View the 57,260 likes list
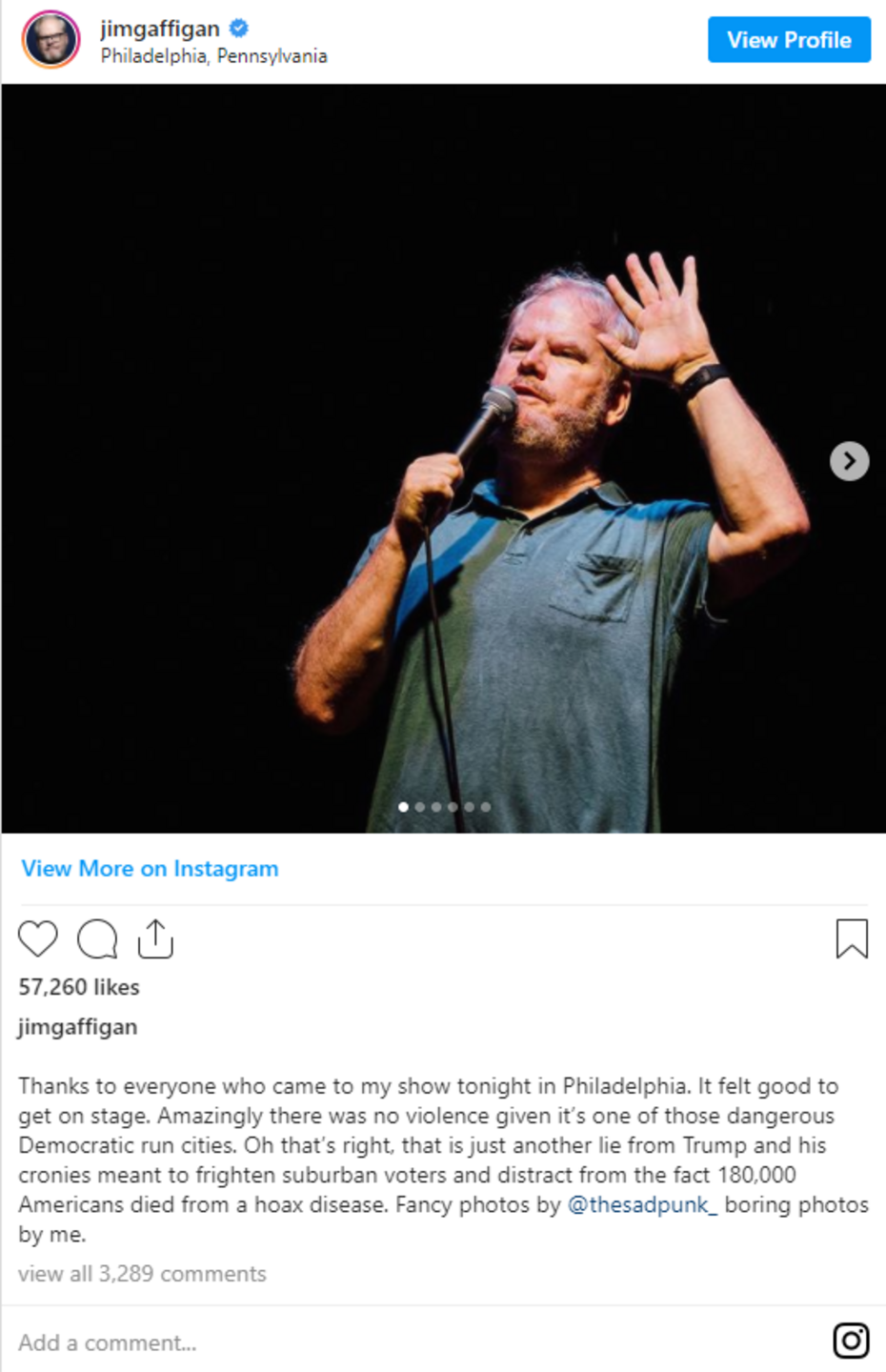The width and height of the screenshot is (886, 1372). (79, 987)
